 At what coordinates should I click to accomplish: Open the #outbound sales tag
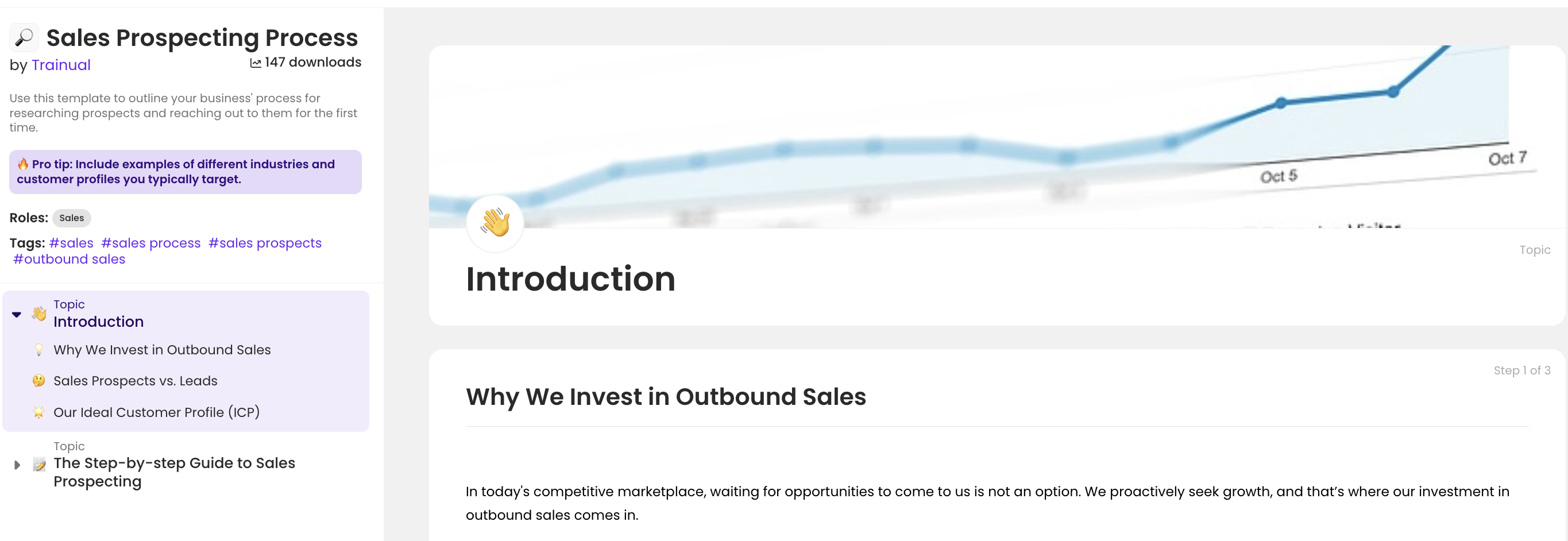68,258
